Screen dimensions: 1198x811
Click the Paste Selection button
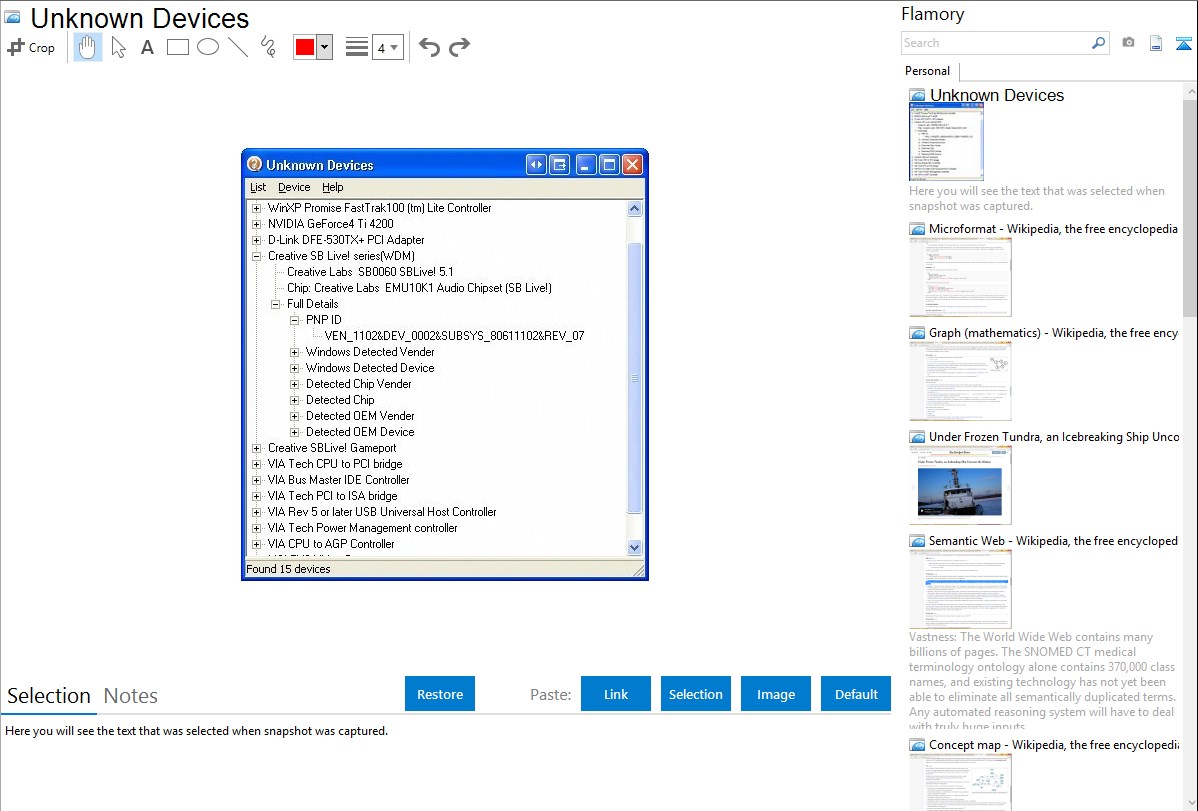(696, 694)
